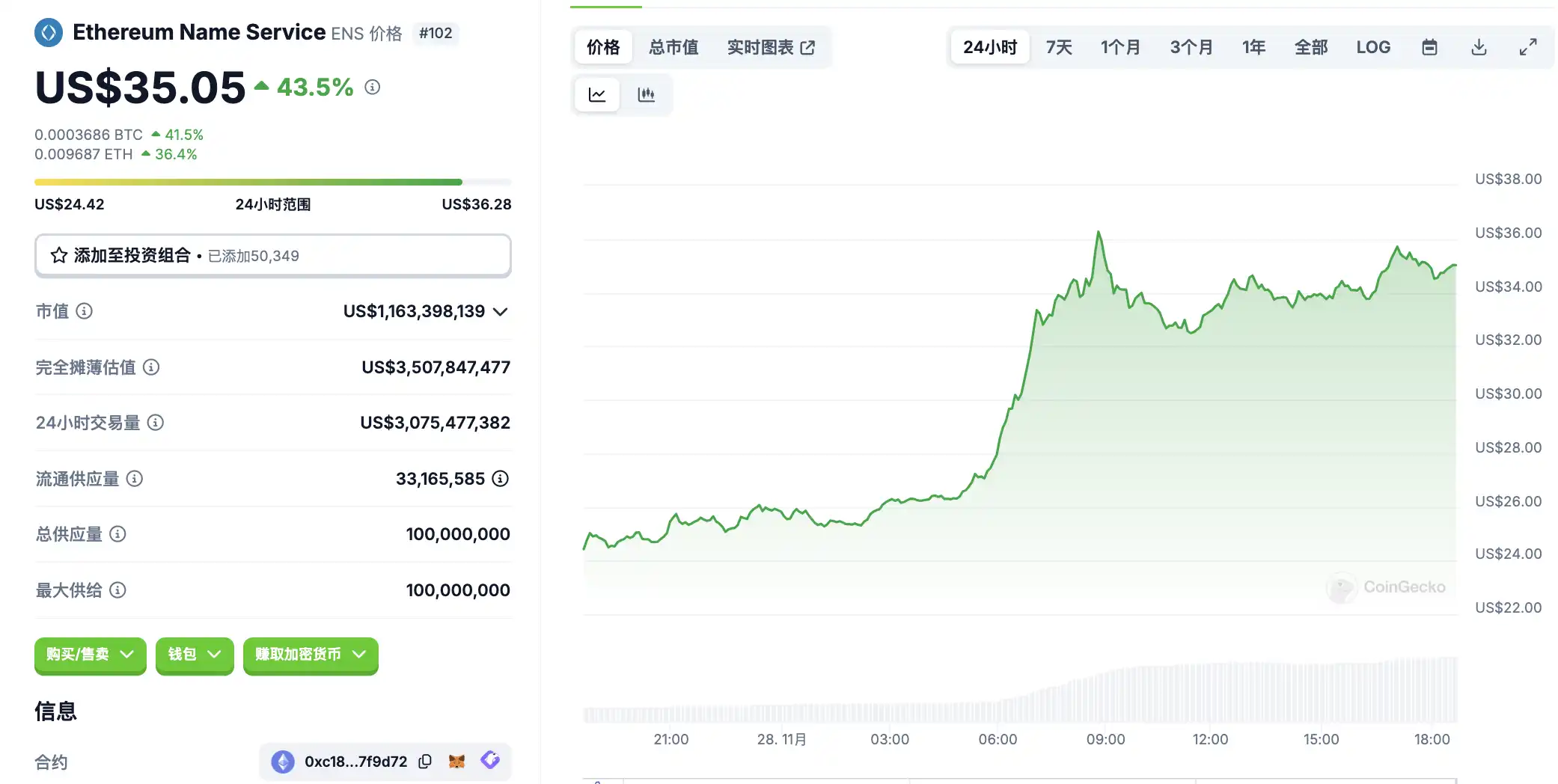Open the 钱包 dropdown
This screenshot has height=784, width=1558.
click(x=195, y=655)
